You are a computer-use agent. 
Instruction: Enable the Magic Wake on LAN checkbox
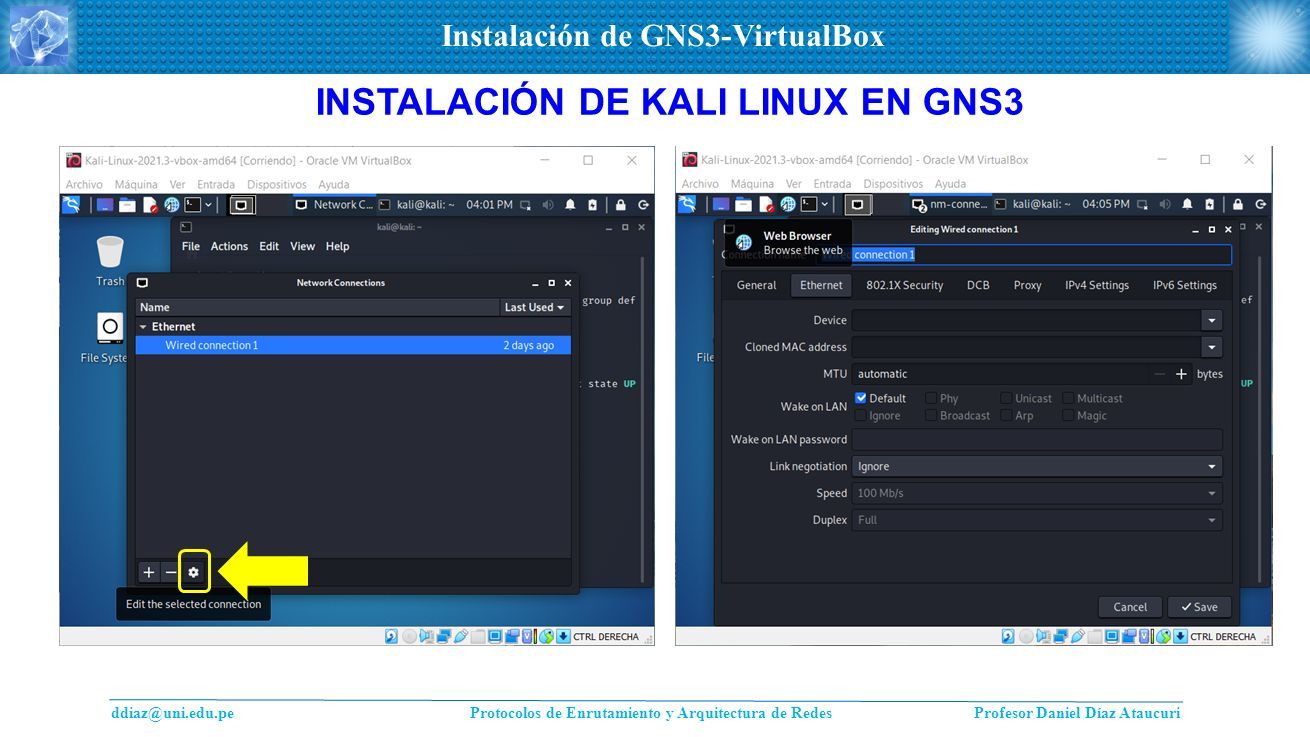(1068, 415)
